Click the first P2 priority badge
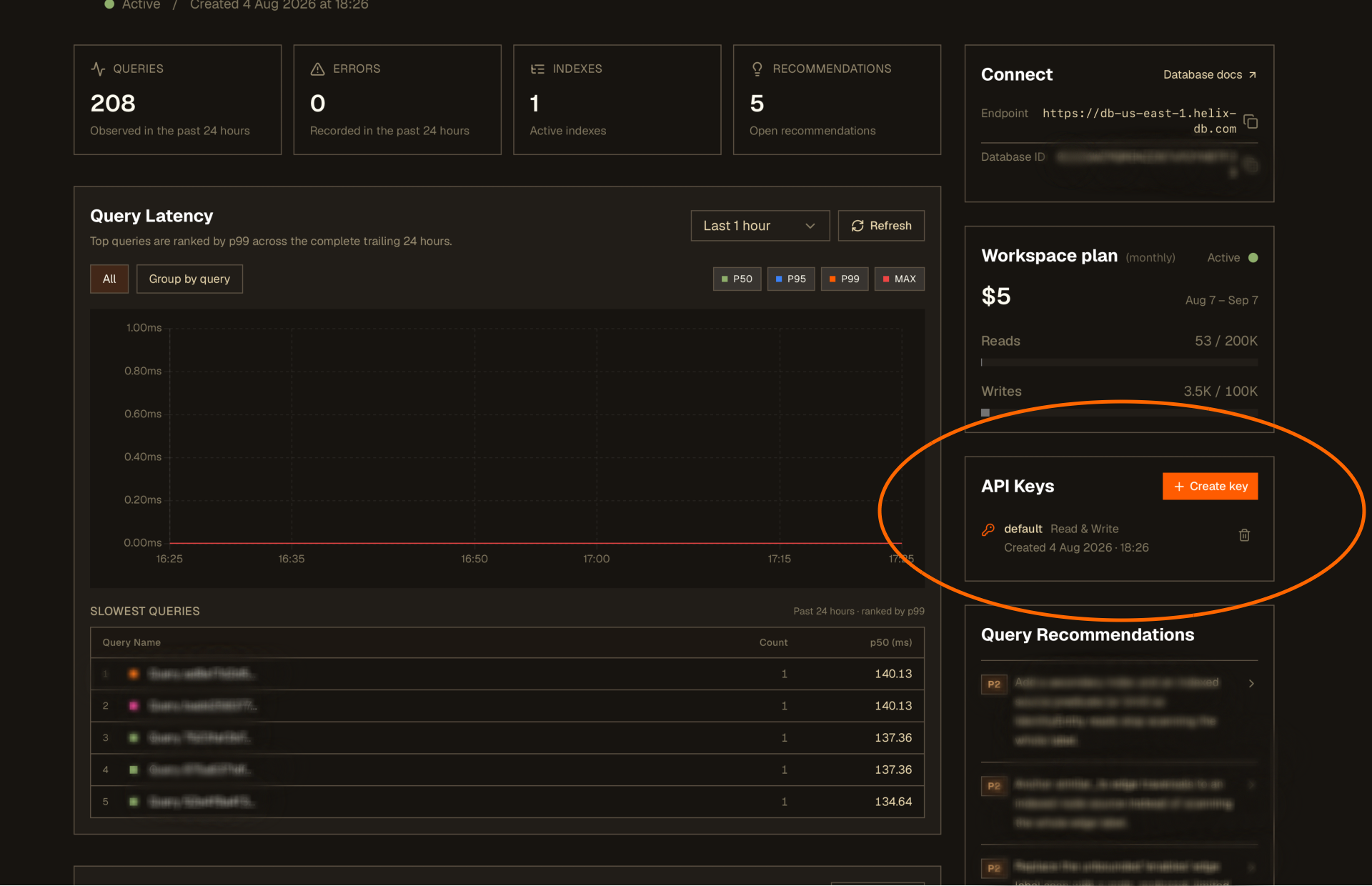The width and height of the screenshot is (1372, 886). coord(994,685)
